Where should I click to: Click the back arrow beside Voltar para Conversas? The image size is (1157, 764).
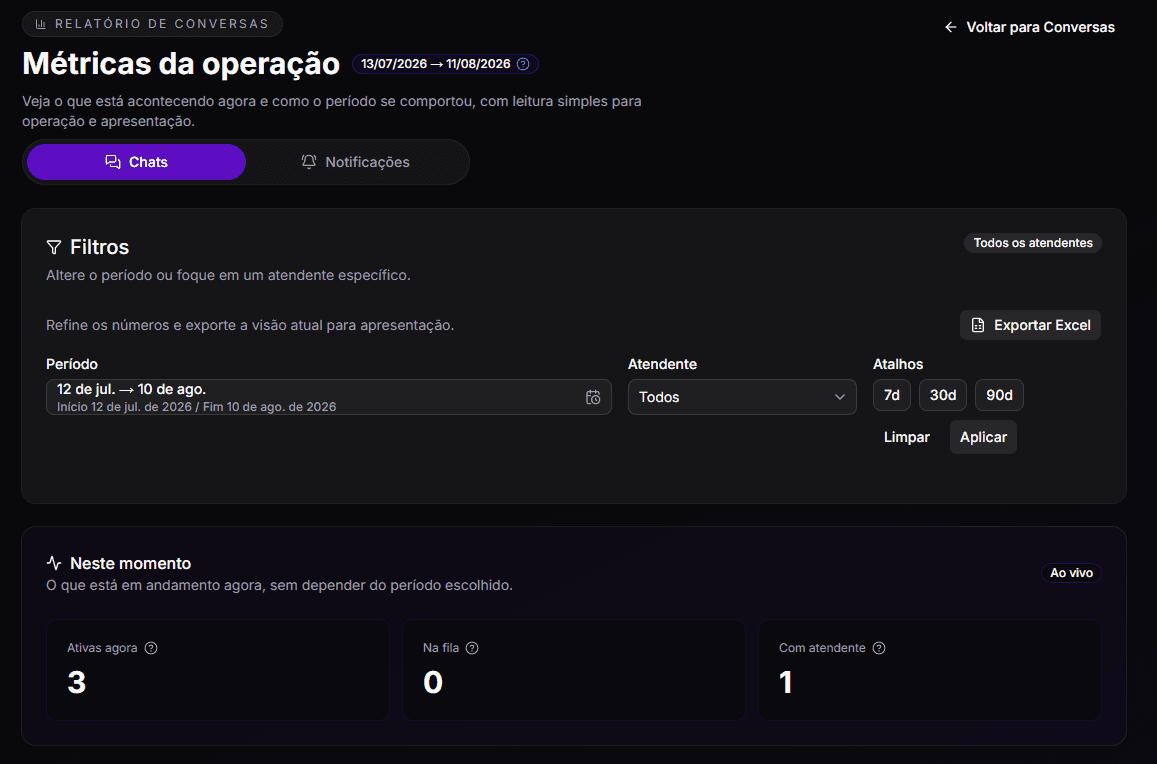[950, 27]
